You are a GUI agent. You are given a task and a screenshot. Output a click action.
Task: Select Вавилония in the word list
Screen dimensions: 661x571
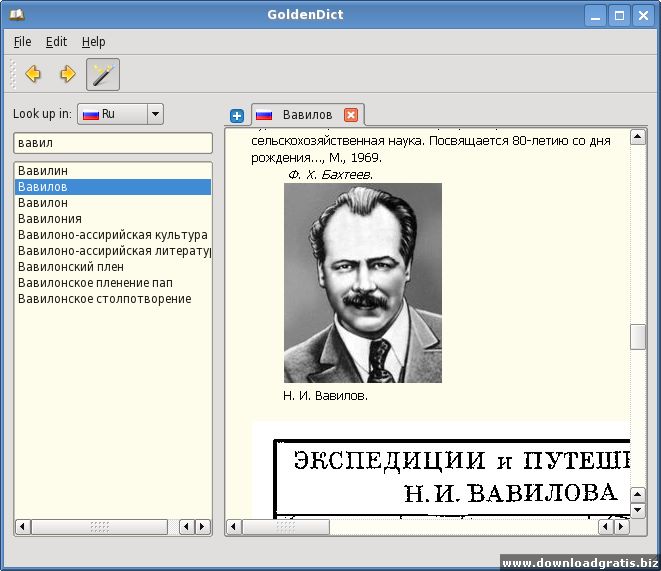click(113, 219)
